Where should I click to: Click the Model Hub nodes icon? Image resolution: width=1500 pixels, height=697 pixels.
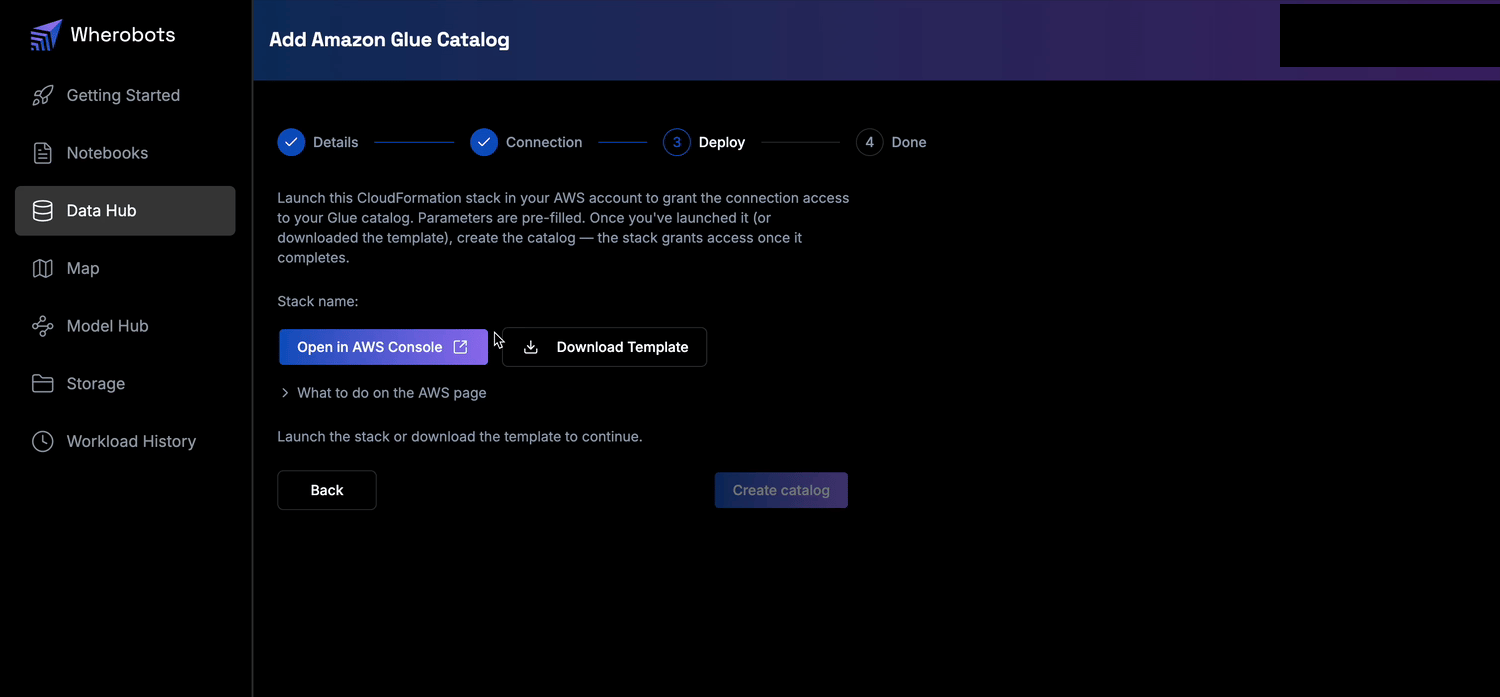pyautogui.click(x=42, y=326)
